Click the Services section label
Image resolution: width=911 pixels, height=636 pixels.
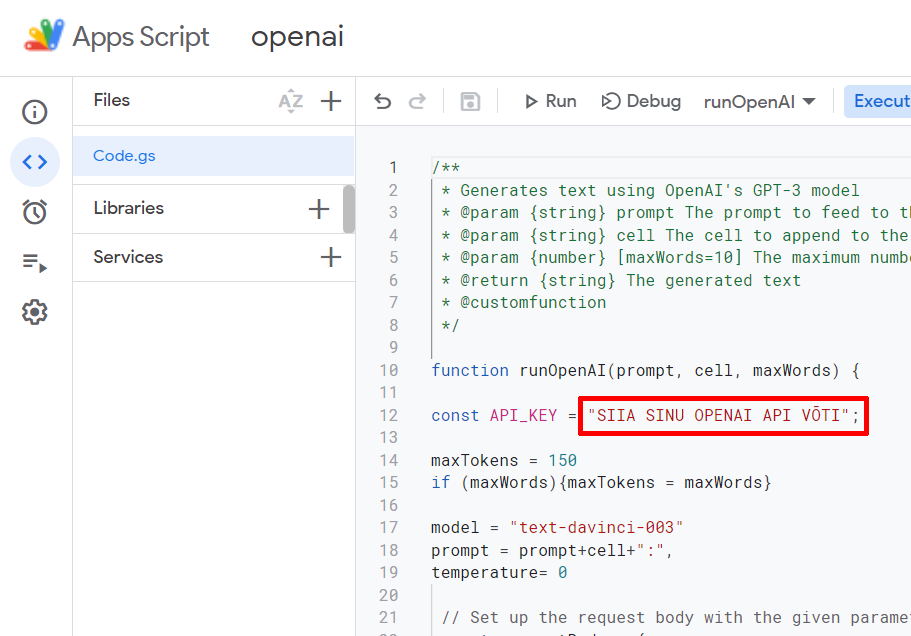pos(128,257)
